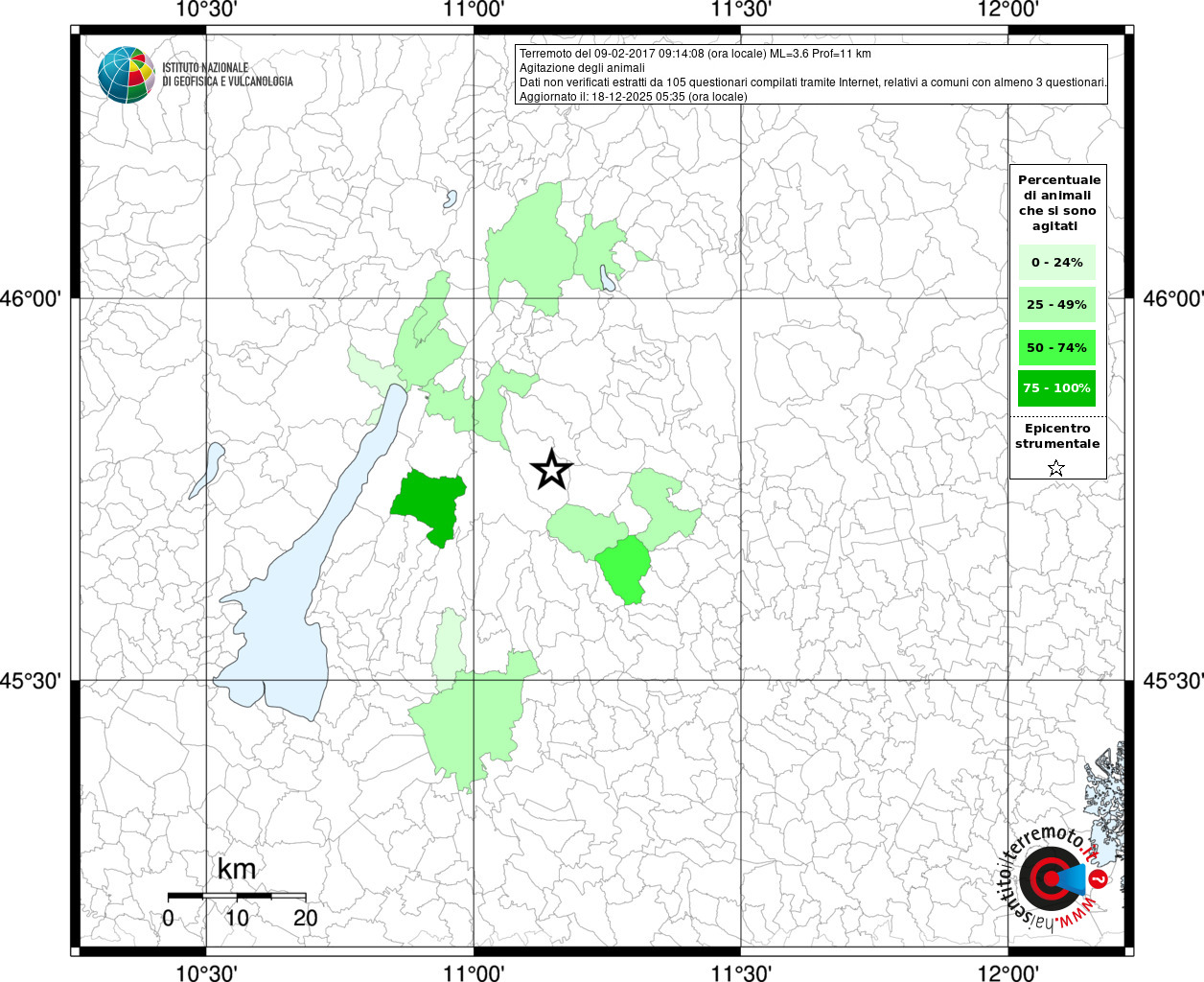This screenshot has width=1204, height=982.
Task: Click the '0' value on scale bar
Action: [x=169, y=918]
